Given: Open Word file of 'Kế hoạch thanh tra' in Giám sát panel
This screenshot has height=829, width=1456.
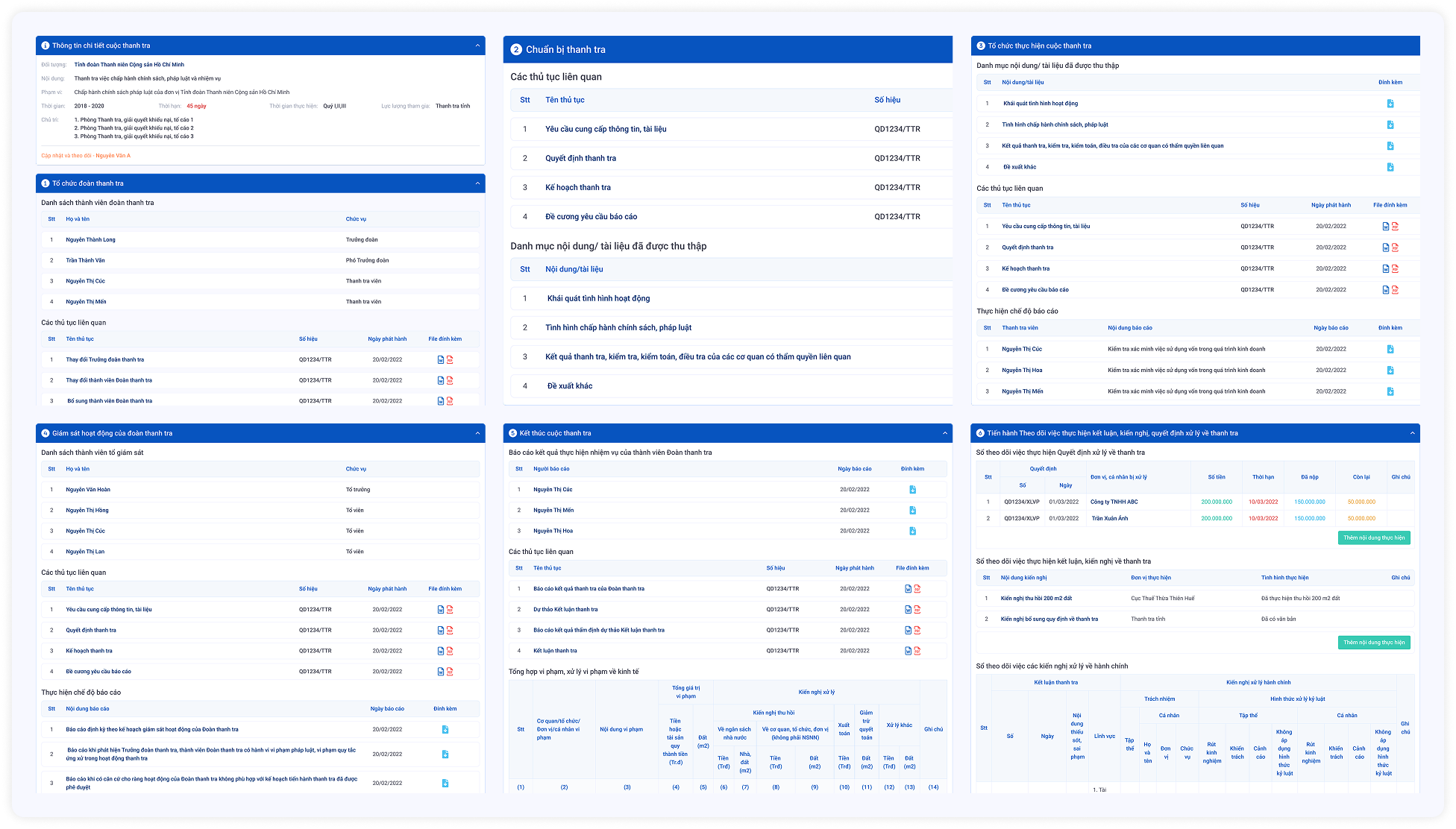Looking at the screenshot, I should tap(440, 651).
